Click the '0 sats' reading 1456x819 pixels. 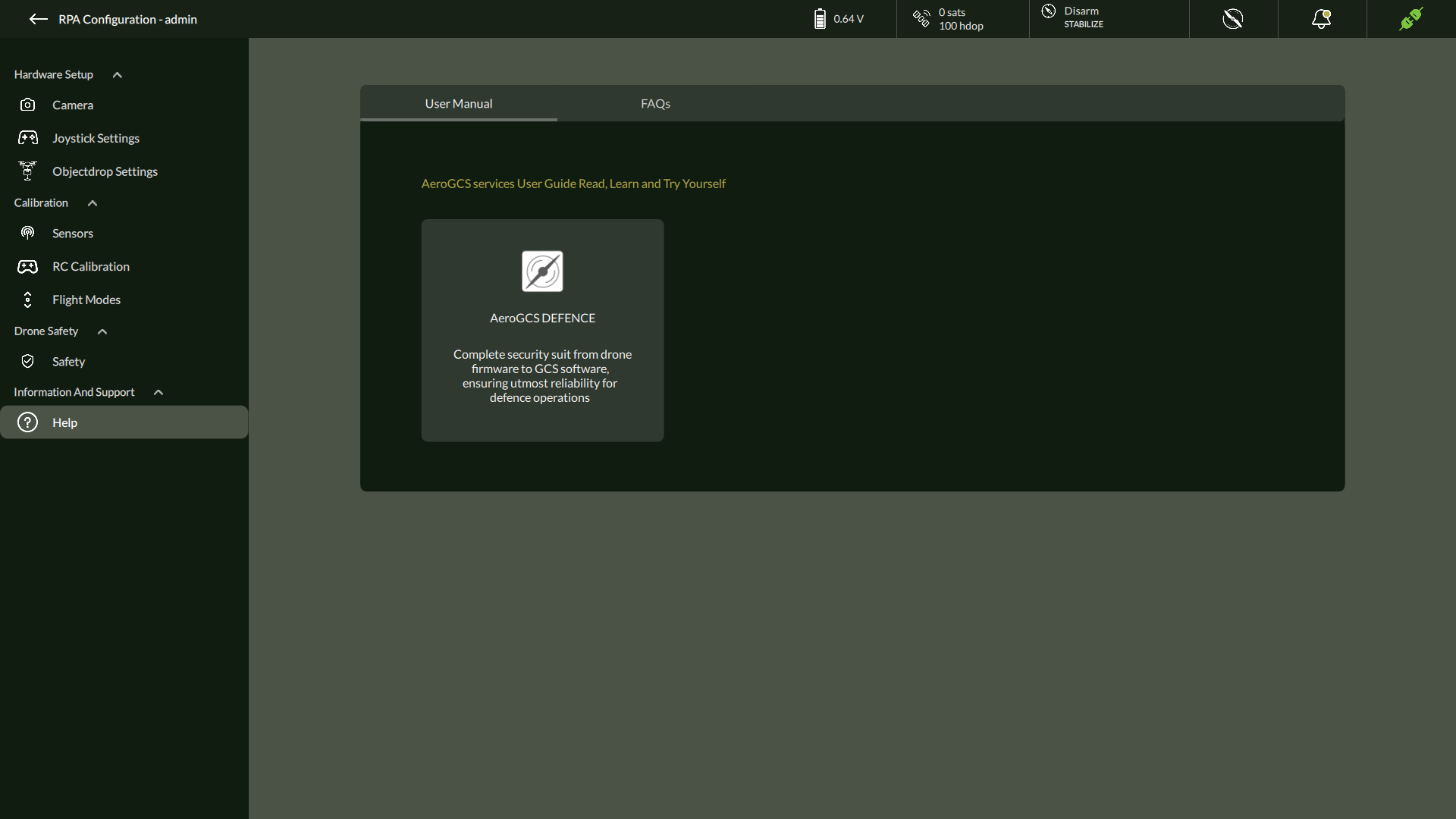click(952, 12)
